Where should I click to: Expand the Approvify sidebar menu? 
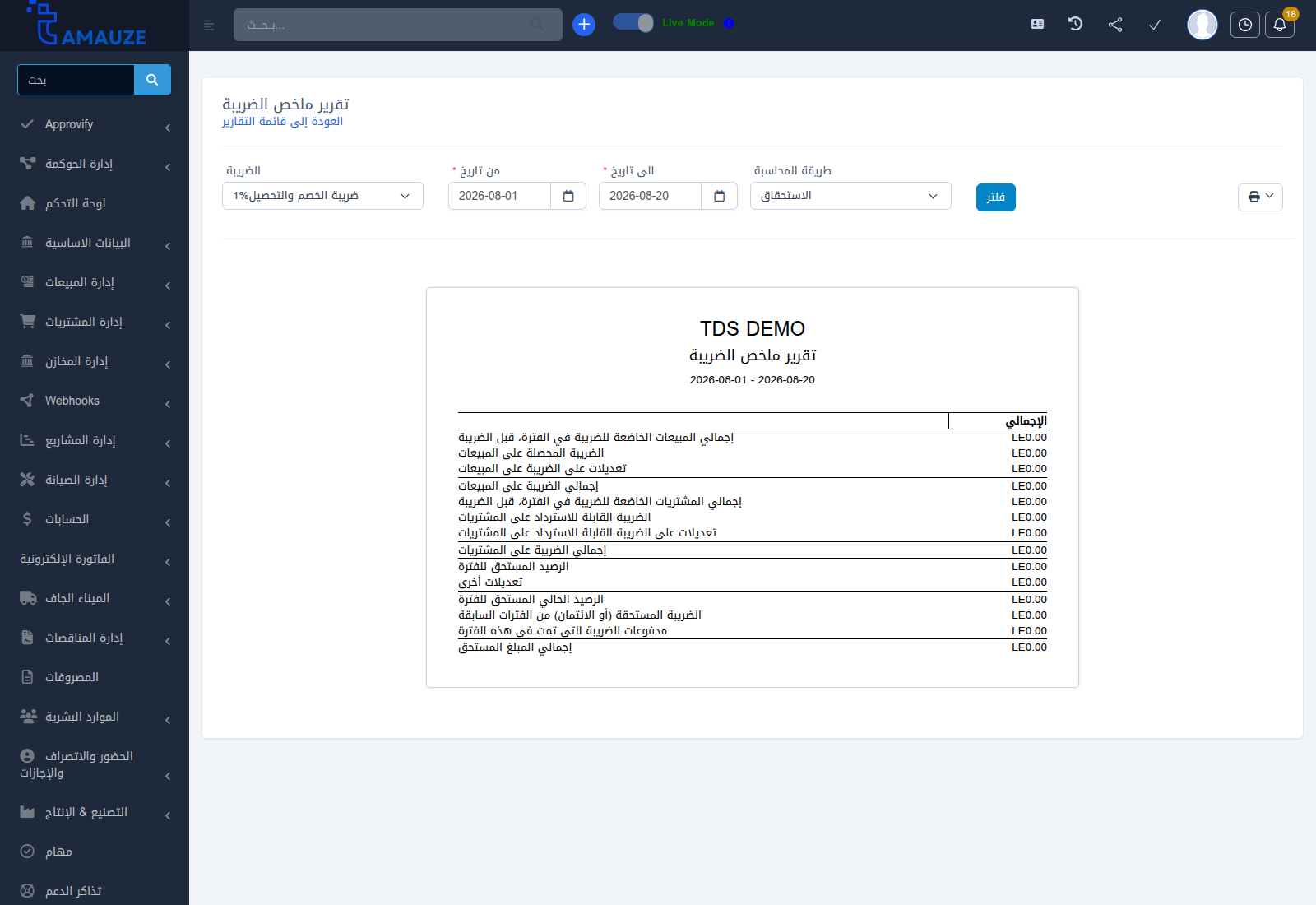point(95,124)
